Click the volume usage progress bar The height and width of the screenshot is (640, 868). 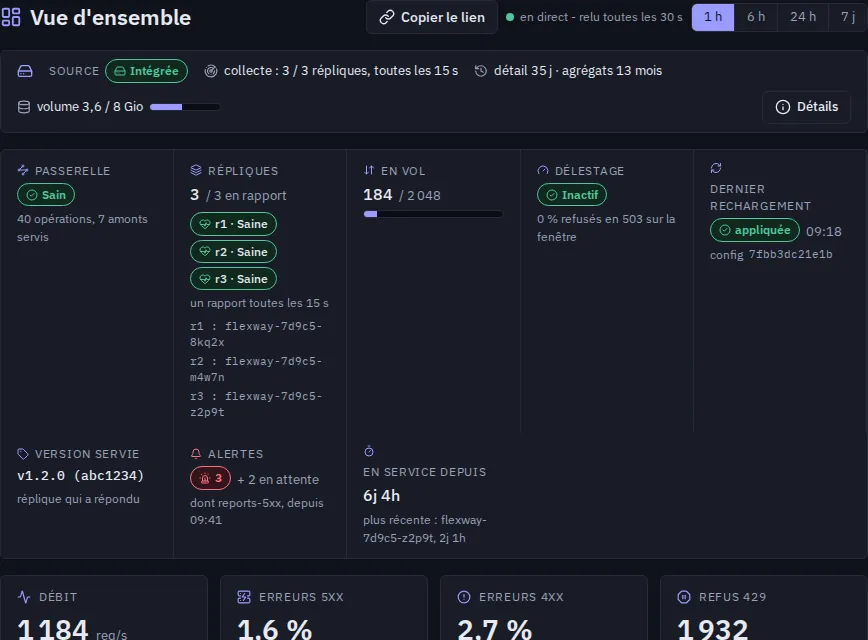[185, 107]
